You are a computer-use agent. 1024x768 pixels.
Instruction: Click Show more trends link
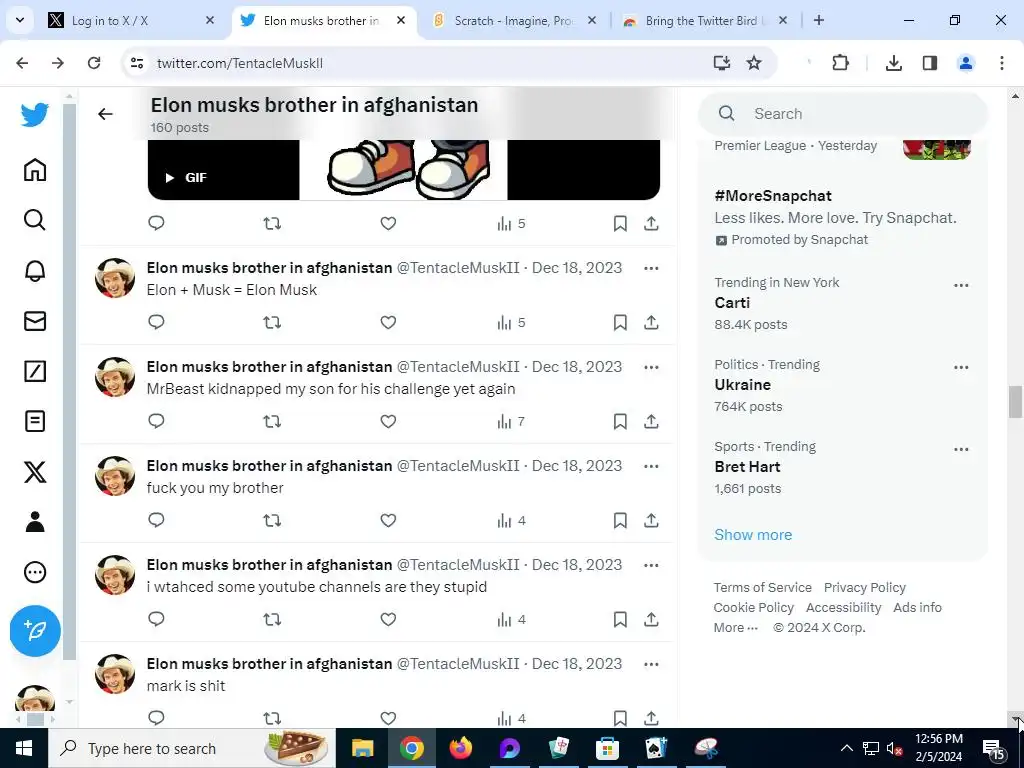coord(752,535)
